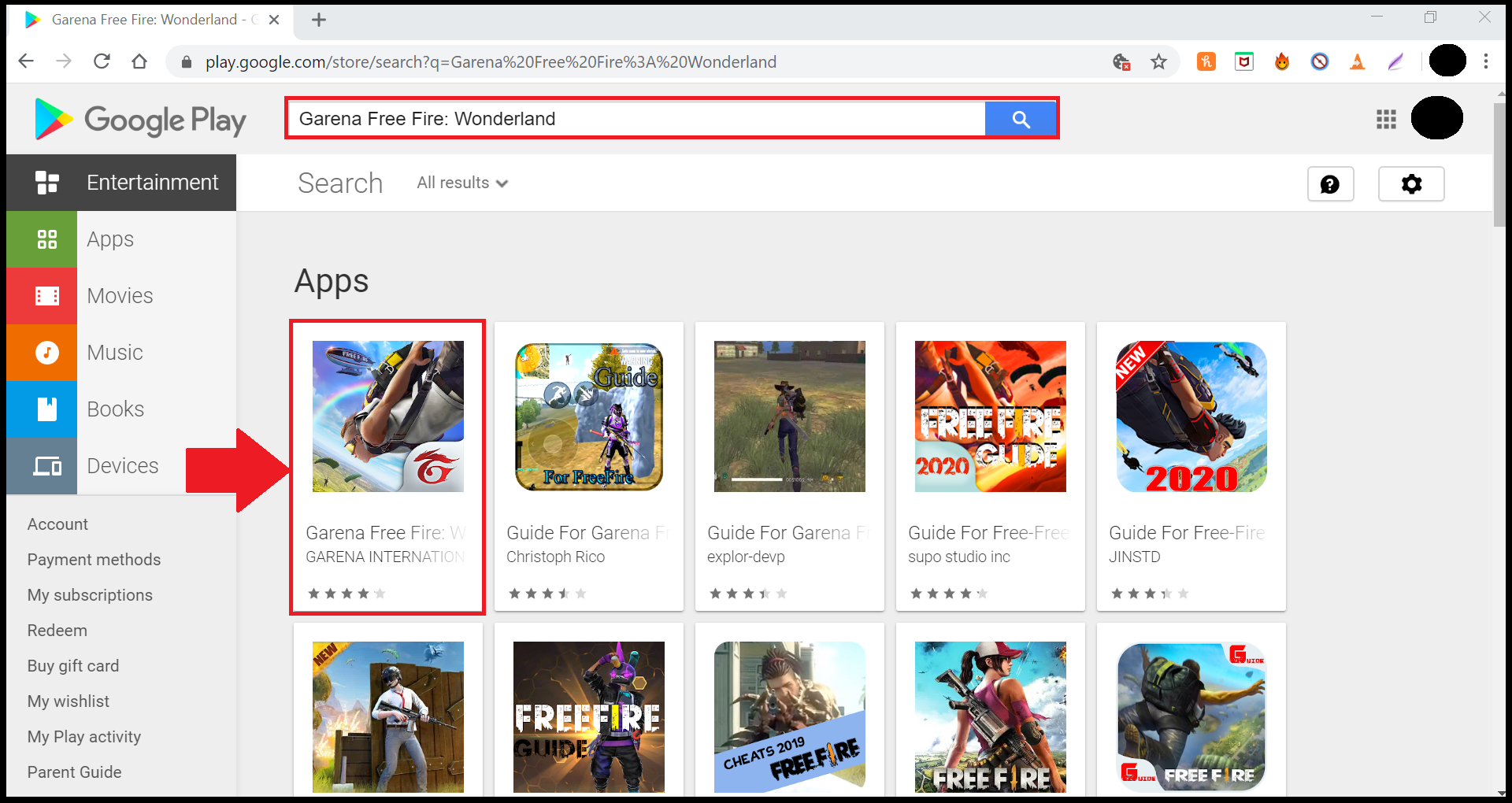This screenshot has width=1512, height=803.
Task: Click the browser address bar URL
Action: [491, 61]
